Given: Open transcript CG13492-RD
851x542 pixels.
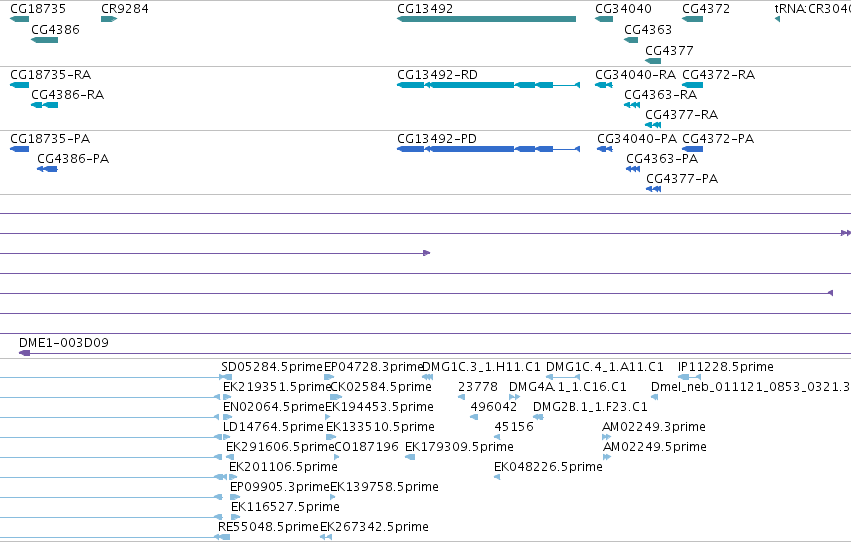Looking at the screenshot, I should point(488,85).
